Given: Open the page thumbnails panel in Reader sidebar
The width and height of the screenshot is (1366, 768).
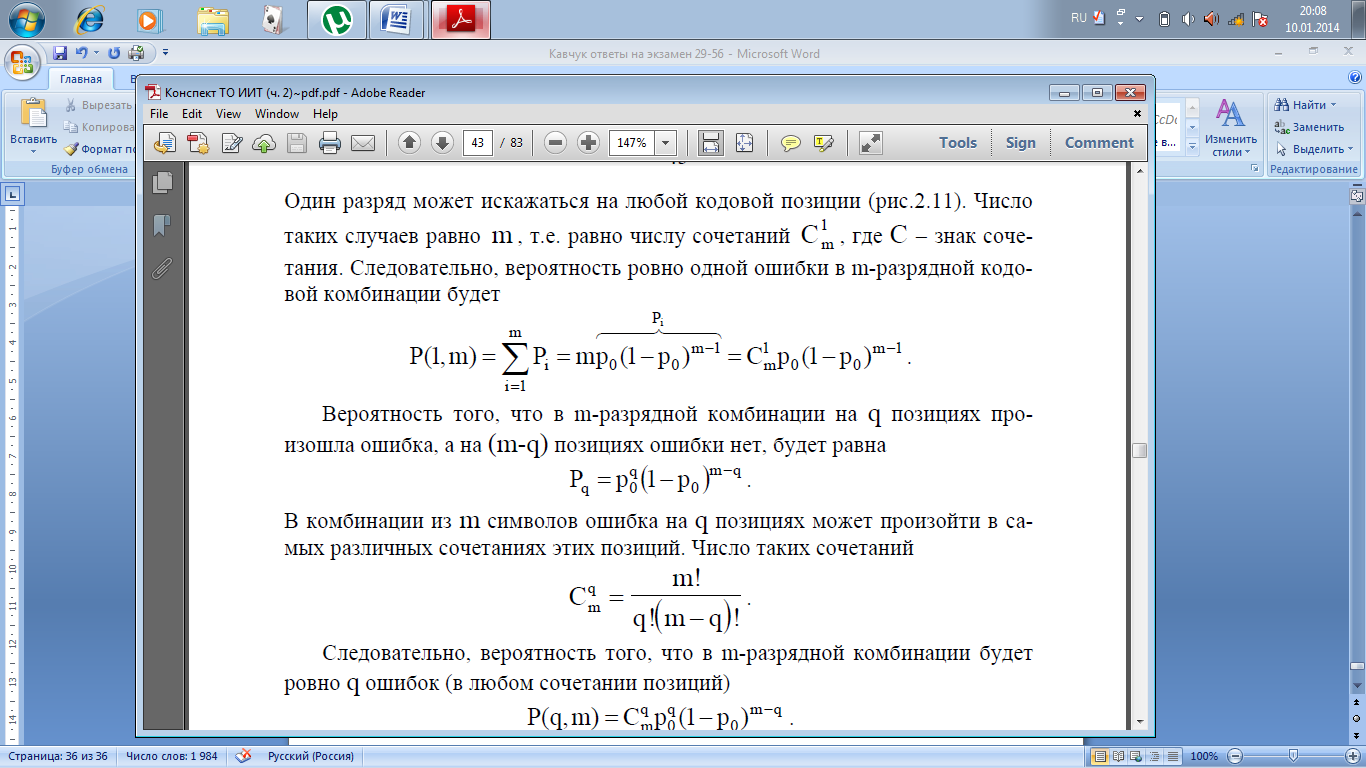Looking at the screenshot, I should click(x=162, y=182).
